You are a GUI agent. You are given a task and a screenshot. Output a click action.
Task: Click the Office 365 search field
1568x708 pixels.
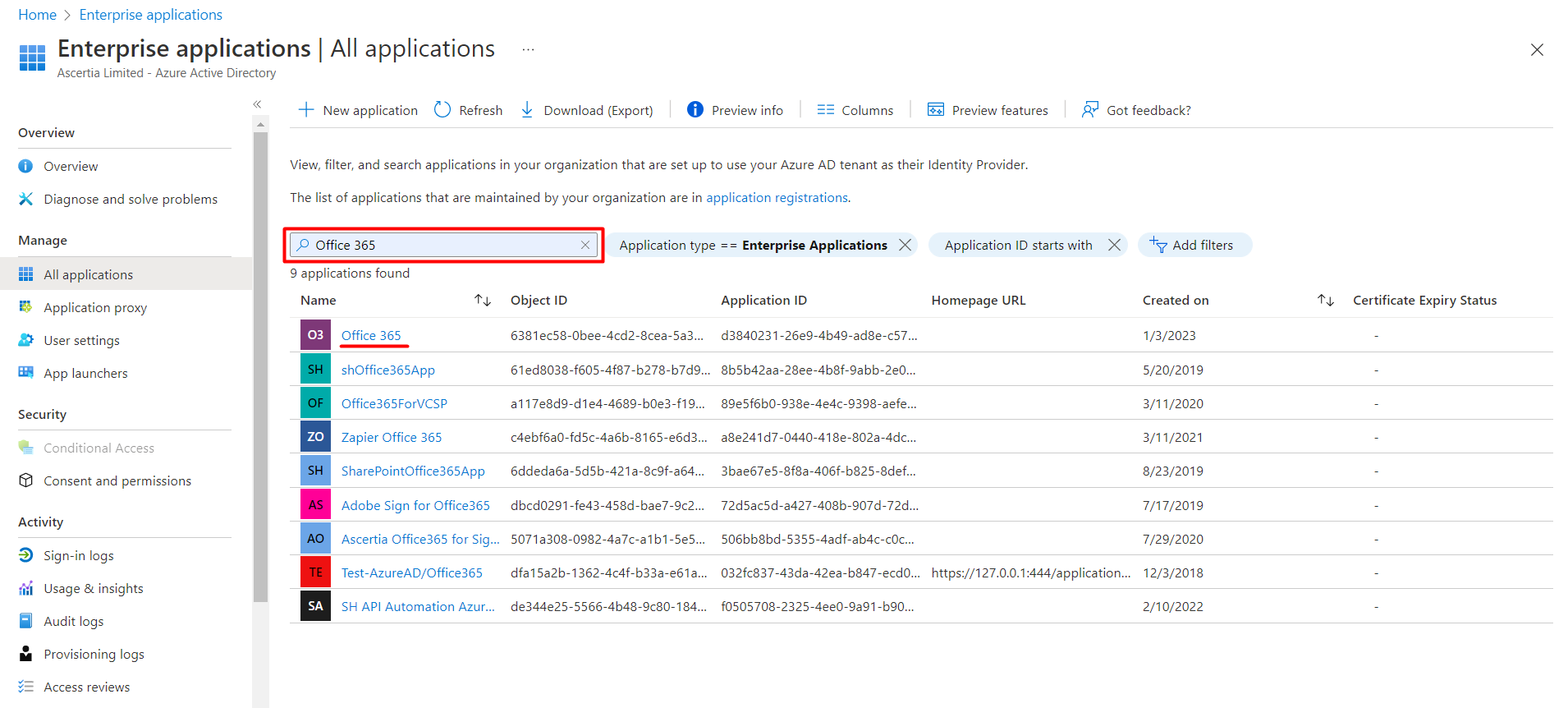(x=444, y=245)
